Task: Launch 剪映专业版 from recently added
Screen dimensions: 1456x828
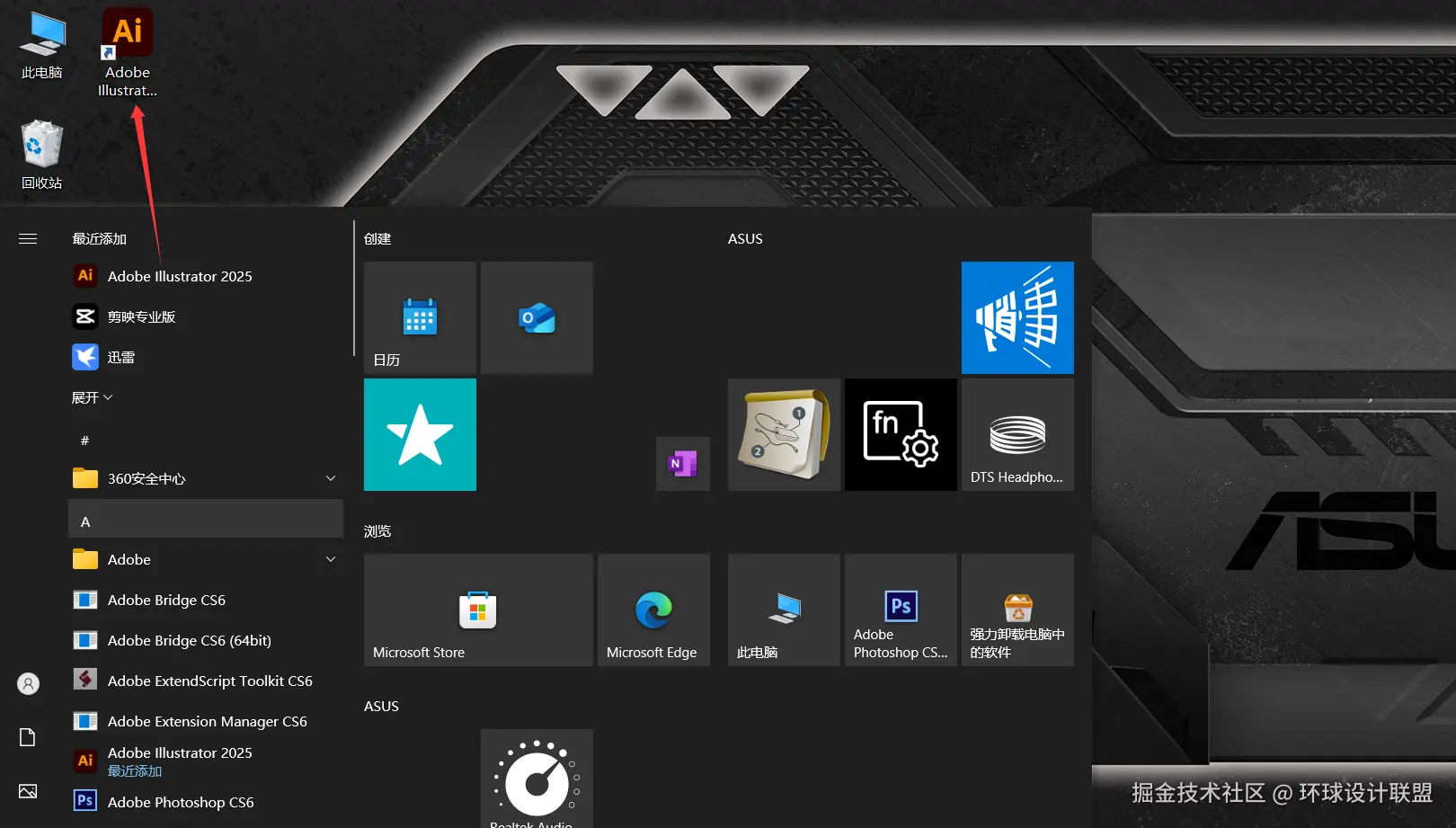Action: pyautogui.click(x=206, y=316)
